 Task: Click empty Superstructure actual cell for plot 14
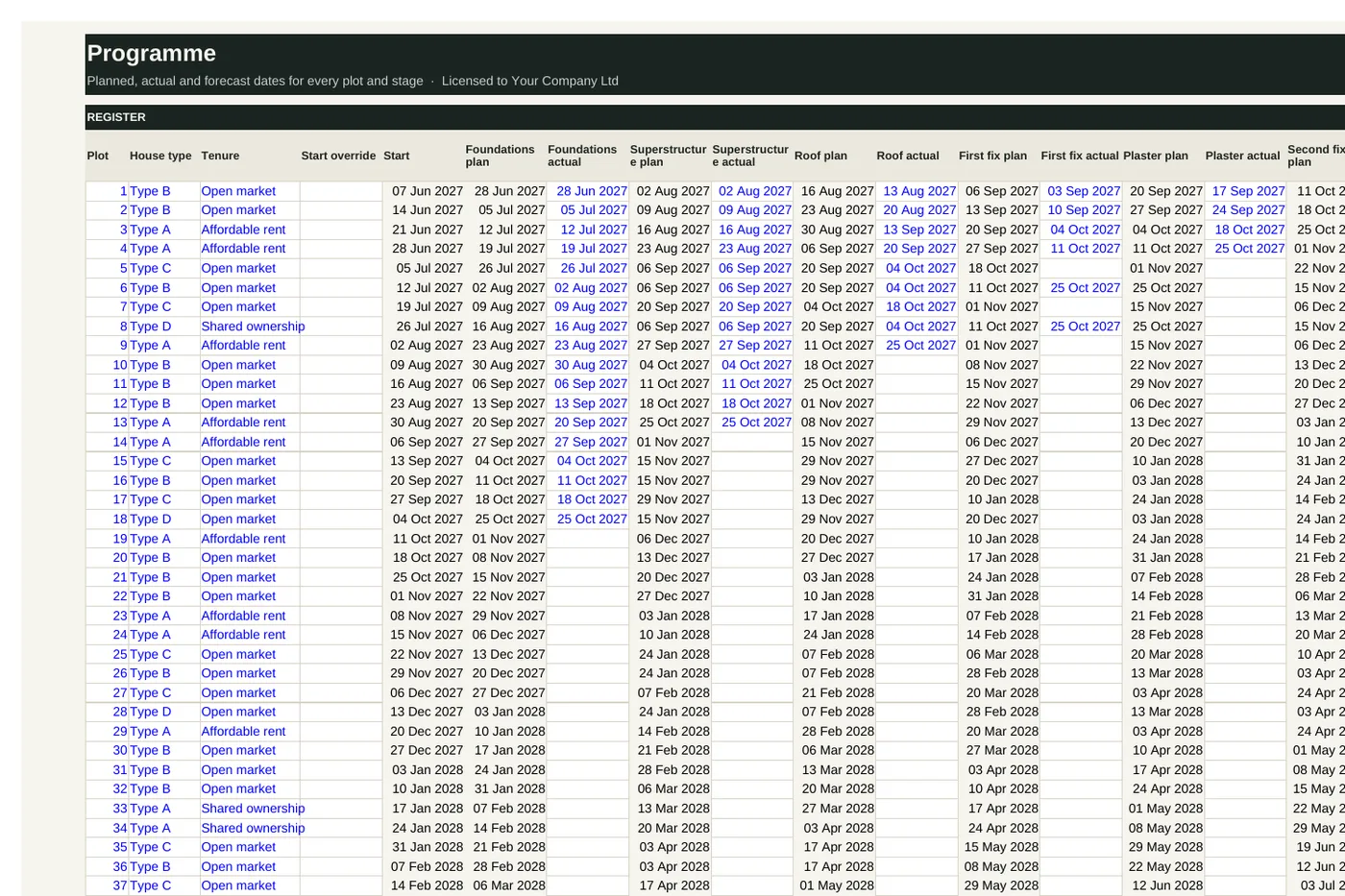click(752, 442)
